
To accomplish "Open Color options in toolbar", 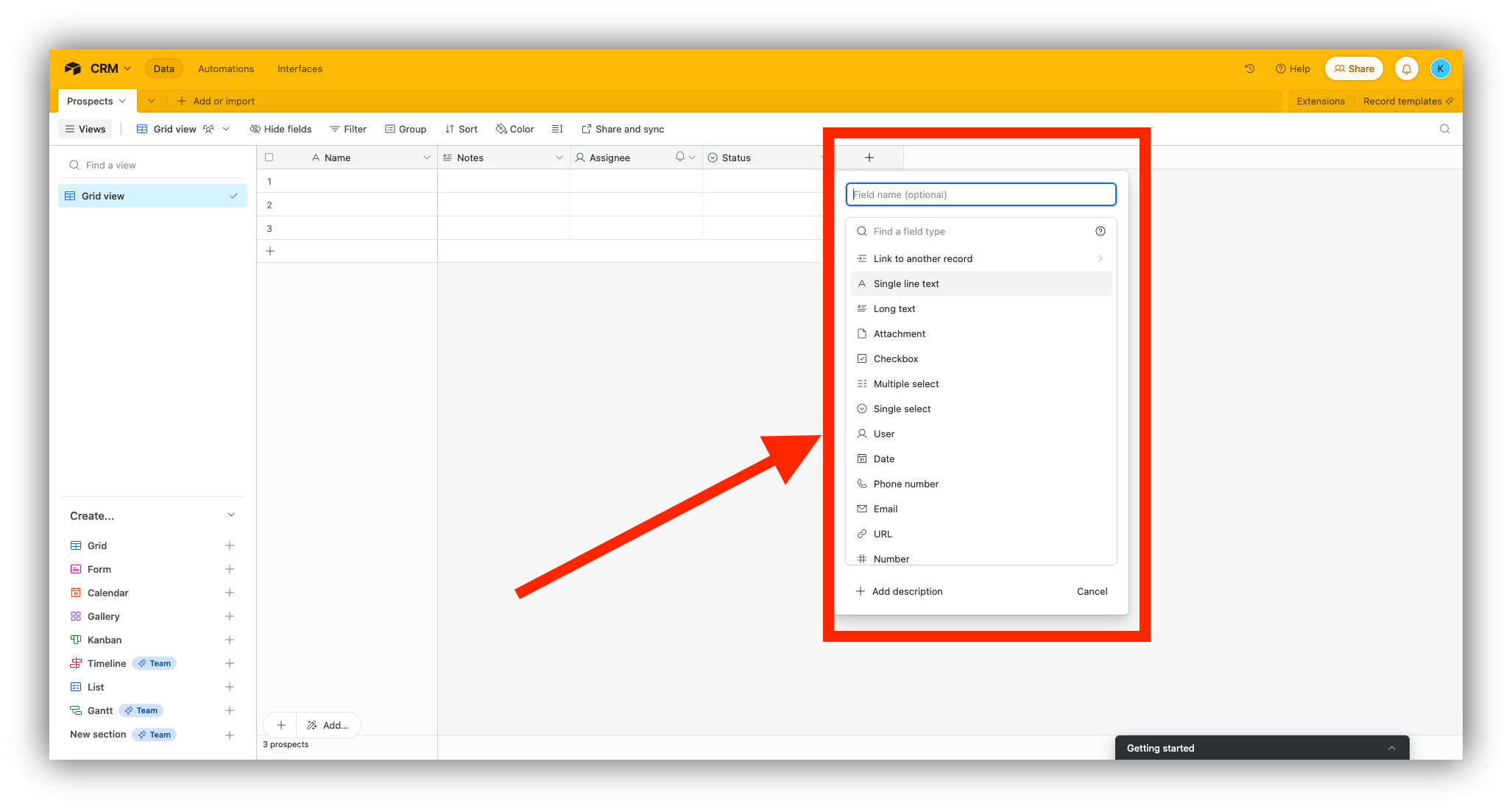I will point(515,129).
